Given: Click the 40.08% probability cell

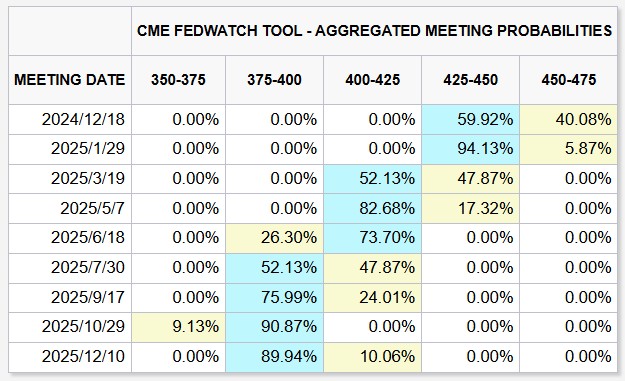Looking at the screenshot, I should [568, 120].
